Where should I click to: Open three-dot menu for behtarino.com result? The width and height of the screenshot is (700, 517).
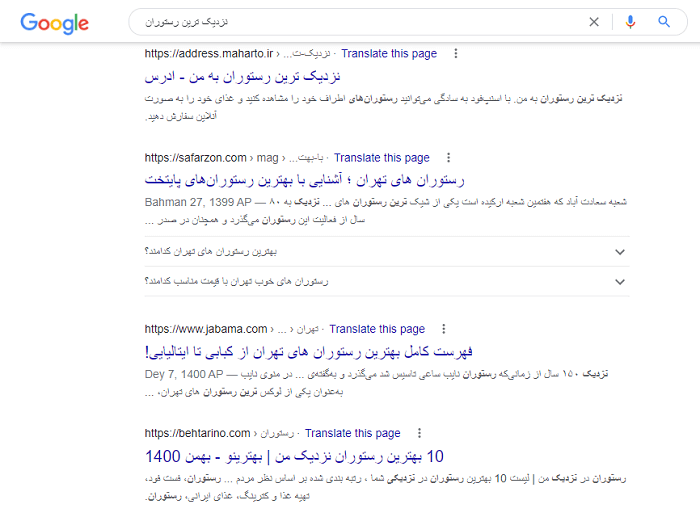coord(419,433)
